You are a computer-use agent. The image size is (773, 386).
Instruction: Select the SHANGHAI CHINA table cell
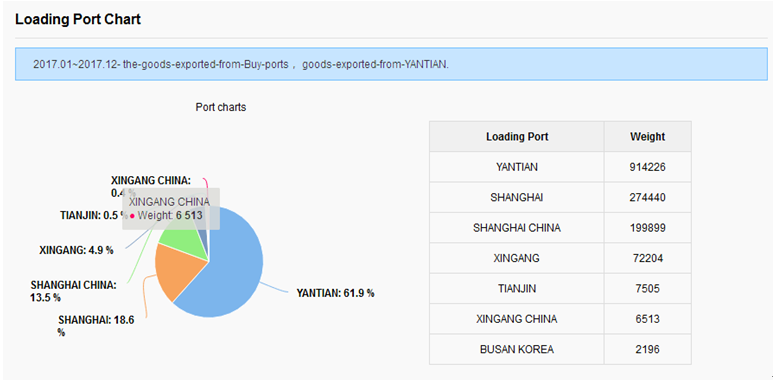tap(517, 228)
